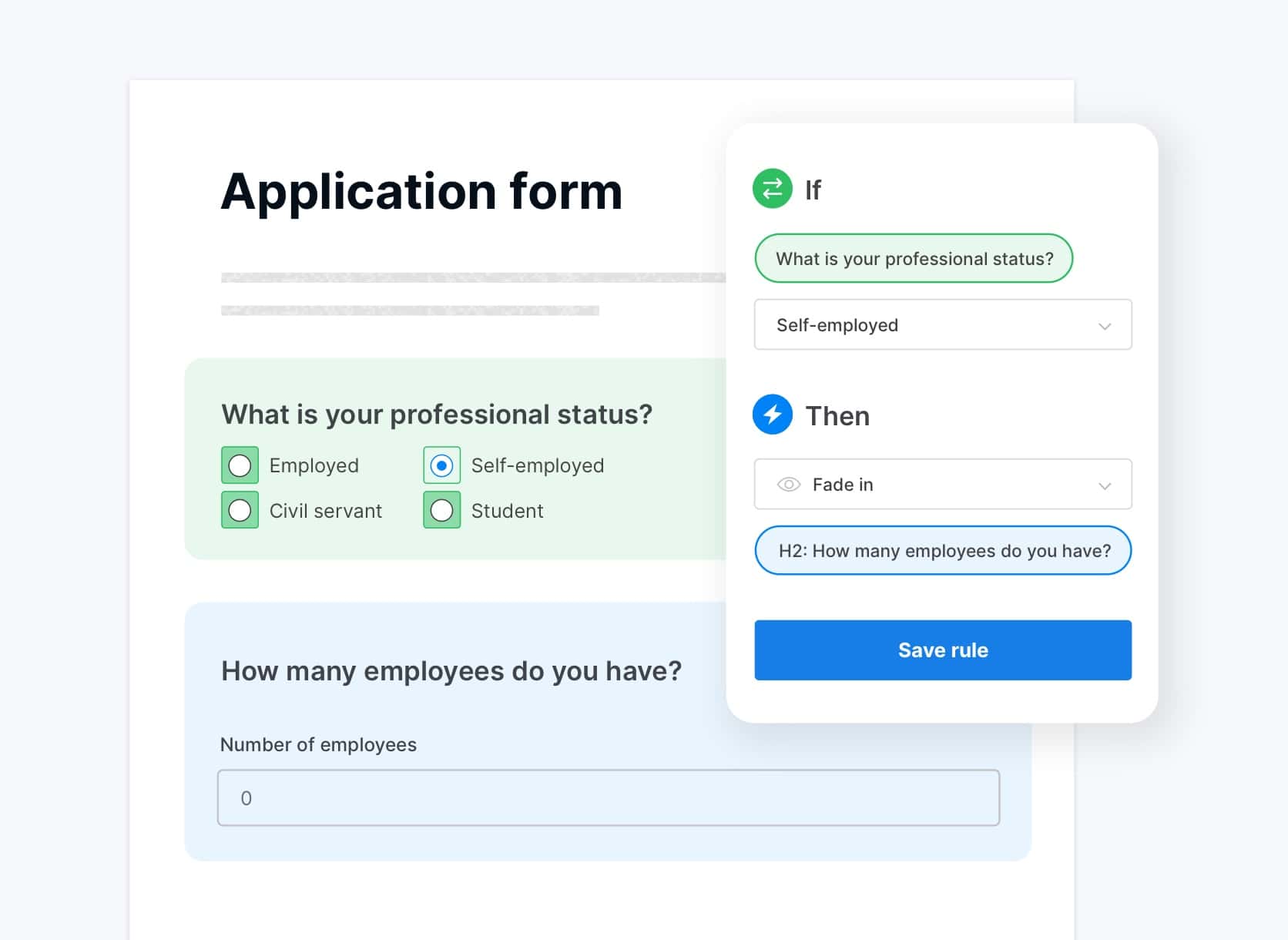Select the green-circled If rule arrows icon
Screen dimensions: 1288x940
(x=773, y=188)
